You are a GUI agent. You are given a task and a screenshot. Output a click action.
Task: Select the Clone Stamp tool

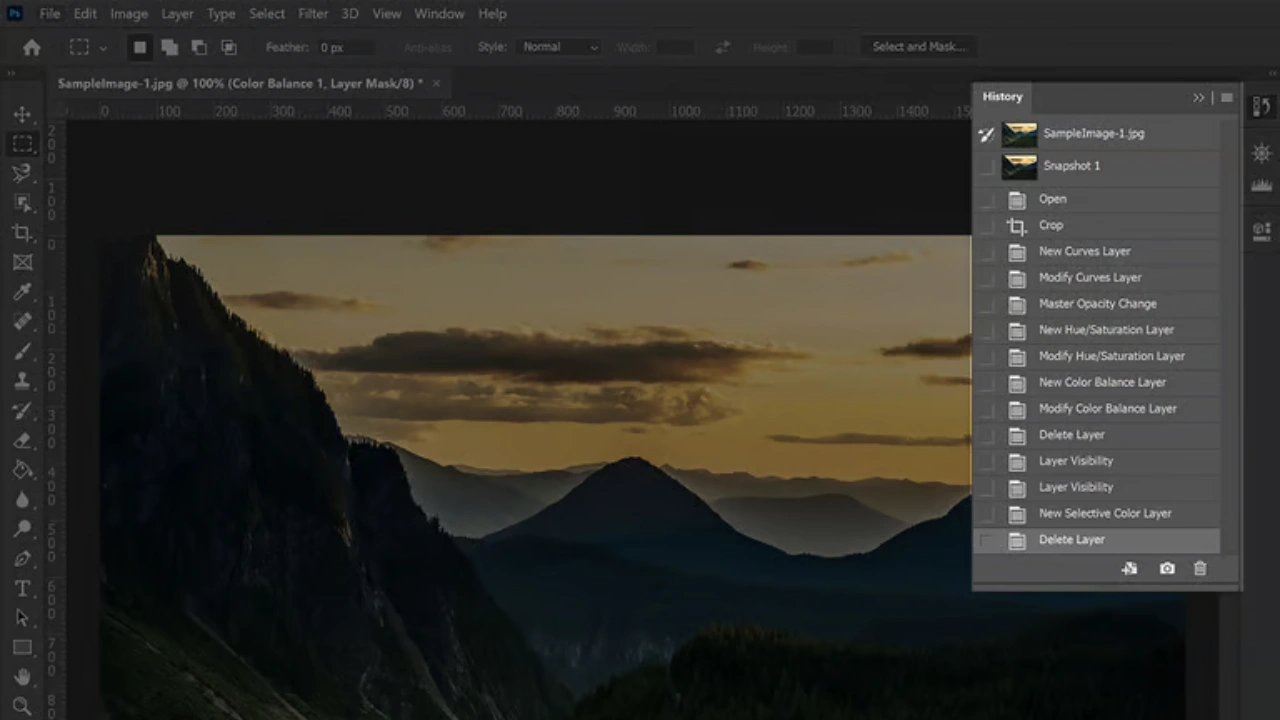click(x=22, y=381)
